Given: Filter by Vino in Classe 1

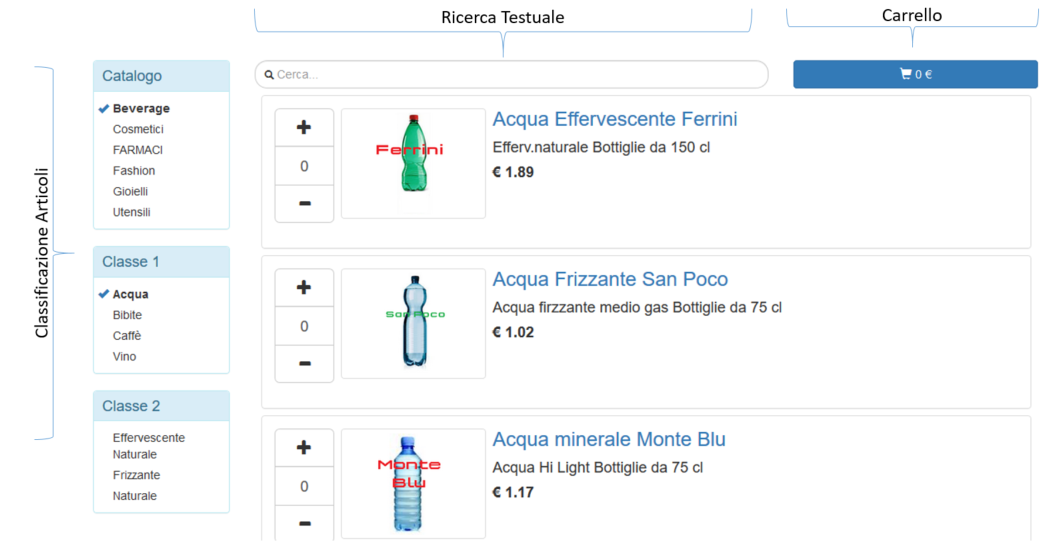Looking at the screenshot, I should [x=124, y=356].
